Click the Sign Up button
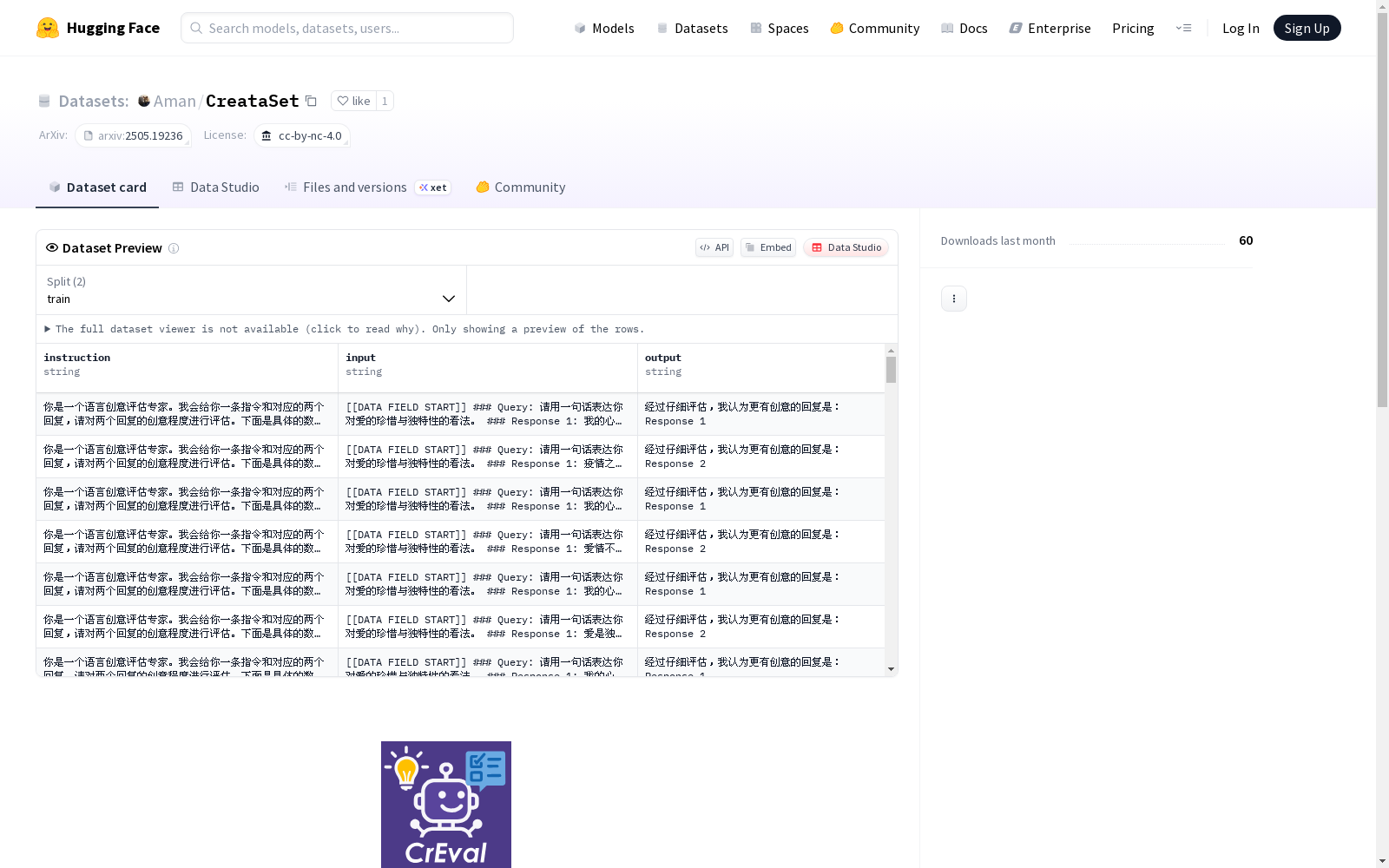Screen dimensions: 1389x868 pos(1307,28)
